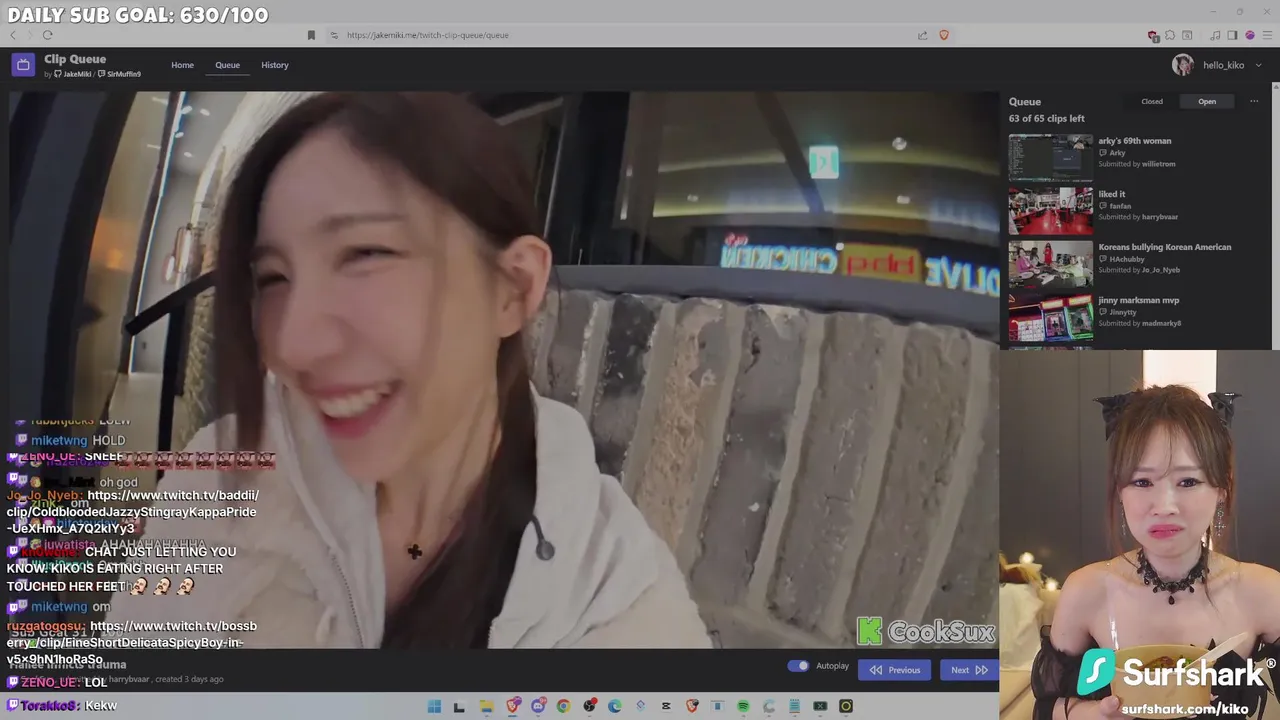
Task: Open CapCut from the taskbar
Action: tap(665, 706)
